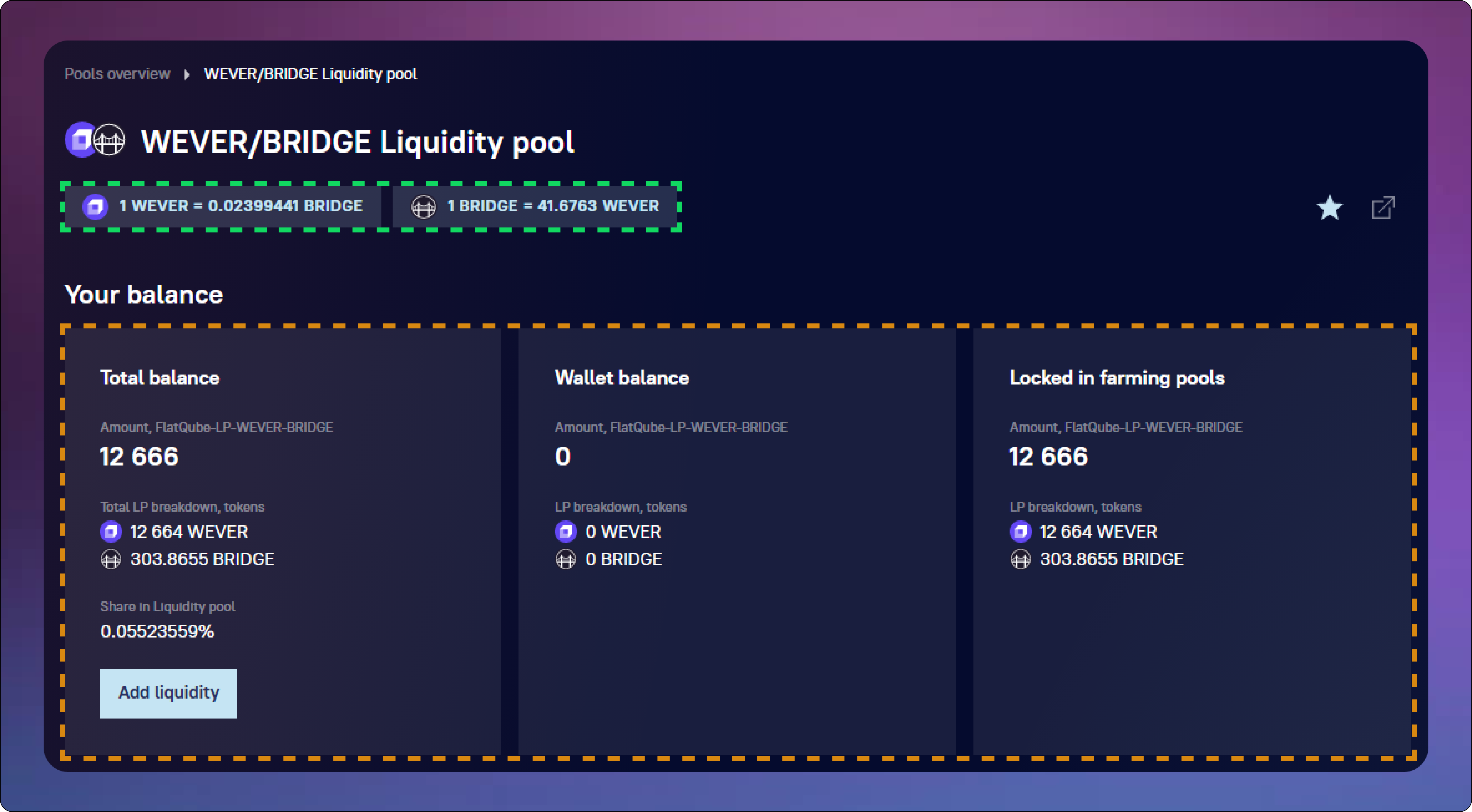Click the Total LP breakdown, tokens label

[x=182, y=507]
